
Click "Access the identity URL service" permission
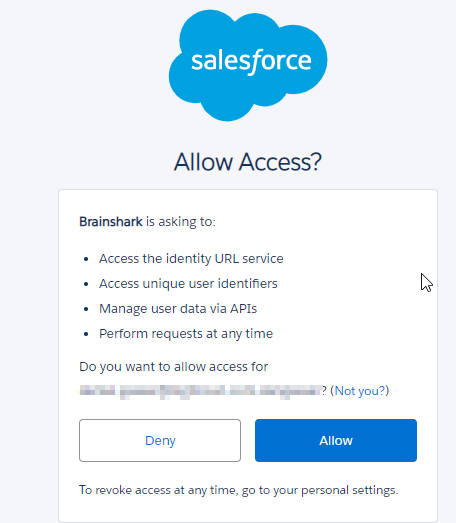coord(191,259)
